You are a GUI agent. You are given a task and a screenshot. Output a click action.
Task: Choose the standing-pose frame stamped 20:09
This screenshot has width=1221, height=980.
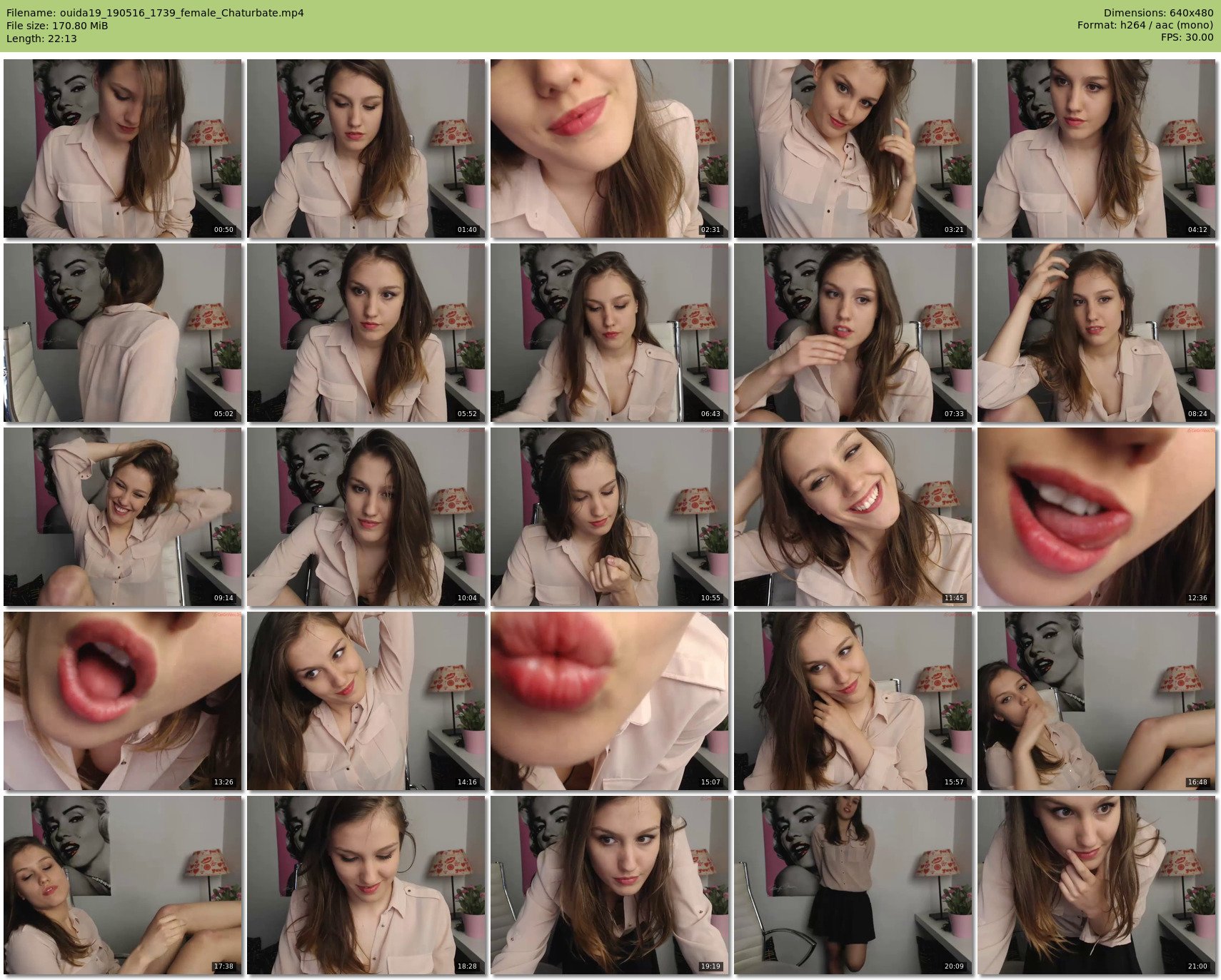[853, 885]
